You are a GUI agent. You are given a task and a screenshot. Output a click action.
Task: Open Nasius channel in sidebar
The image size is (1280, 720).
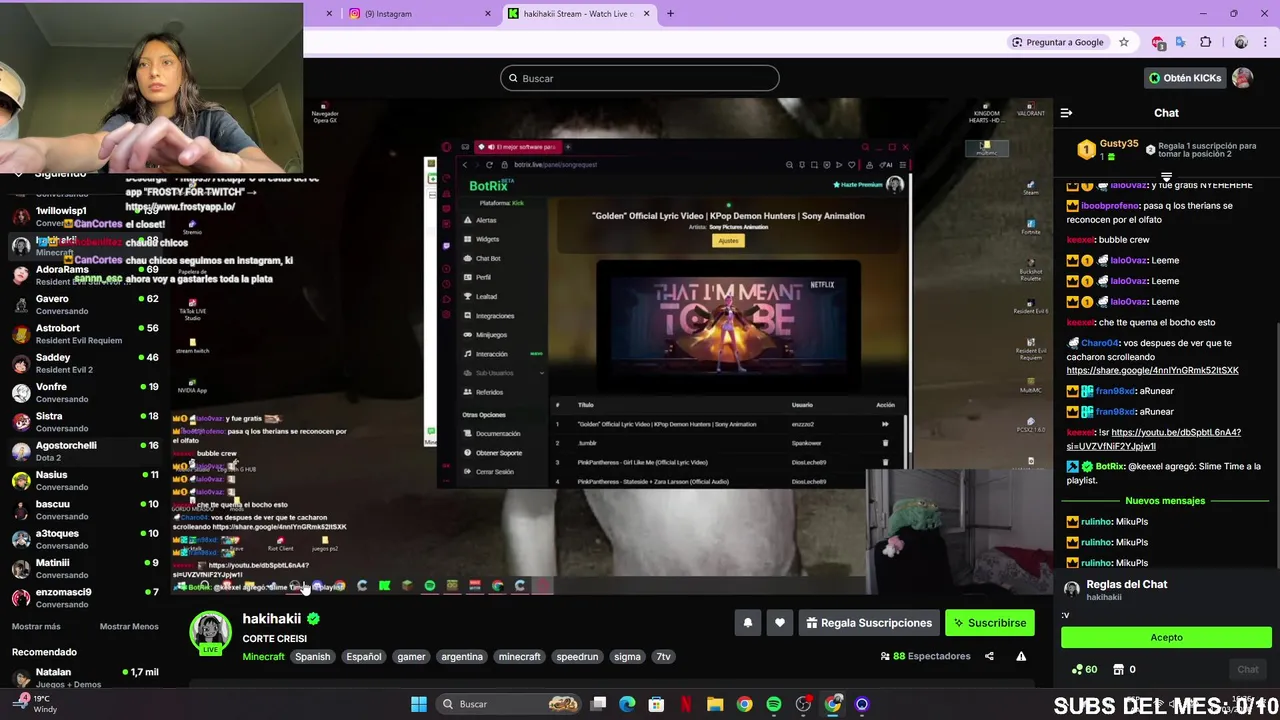pos(84,480)
